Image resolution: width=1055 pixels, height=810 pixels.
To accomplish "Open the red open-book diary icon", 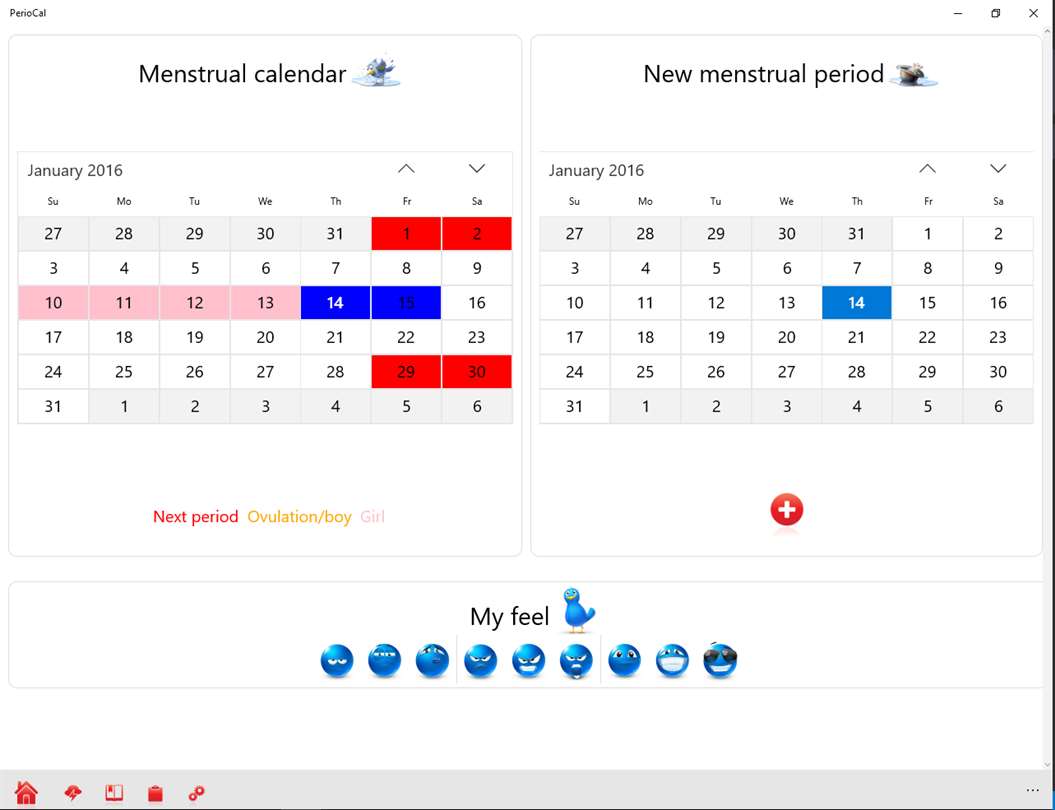I will [114, 793].
